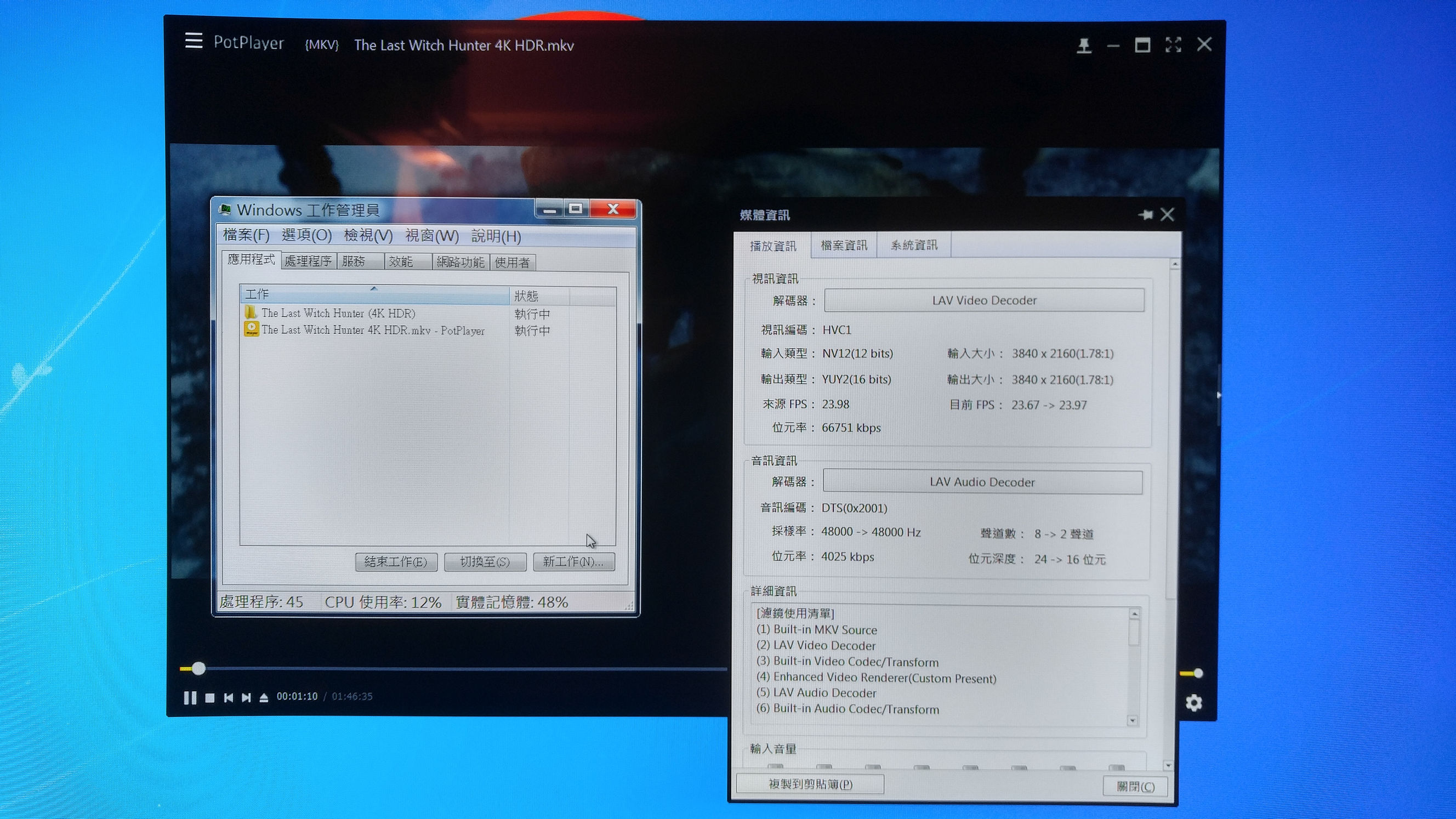Viewport: 1456px width, 819px height.
Task: Open the 視窗(W) menu in Task Manager
Action: tap(432, 236)
